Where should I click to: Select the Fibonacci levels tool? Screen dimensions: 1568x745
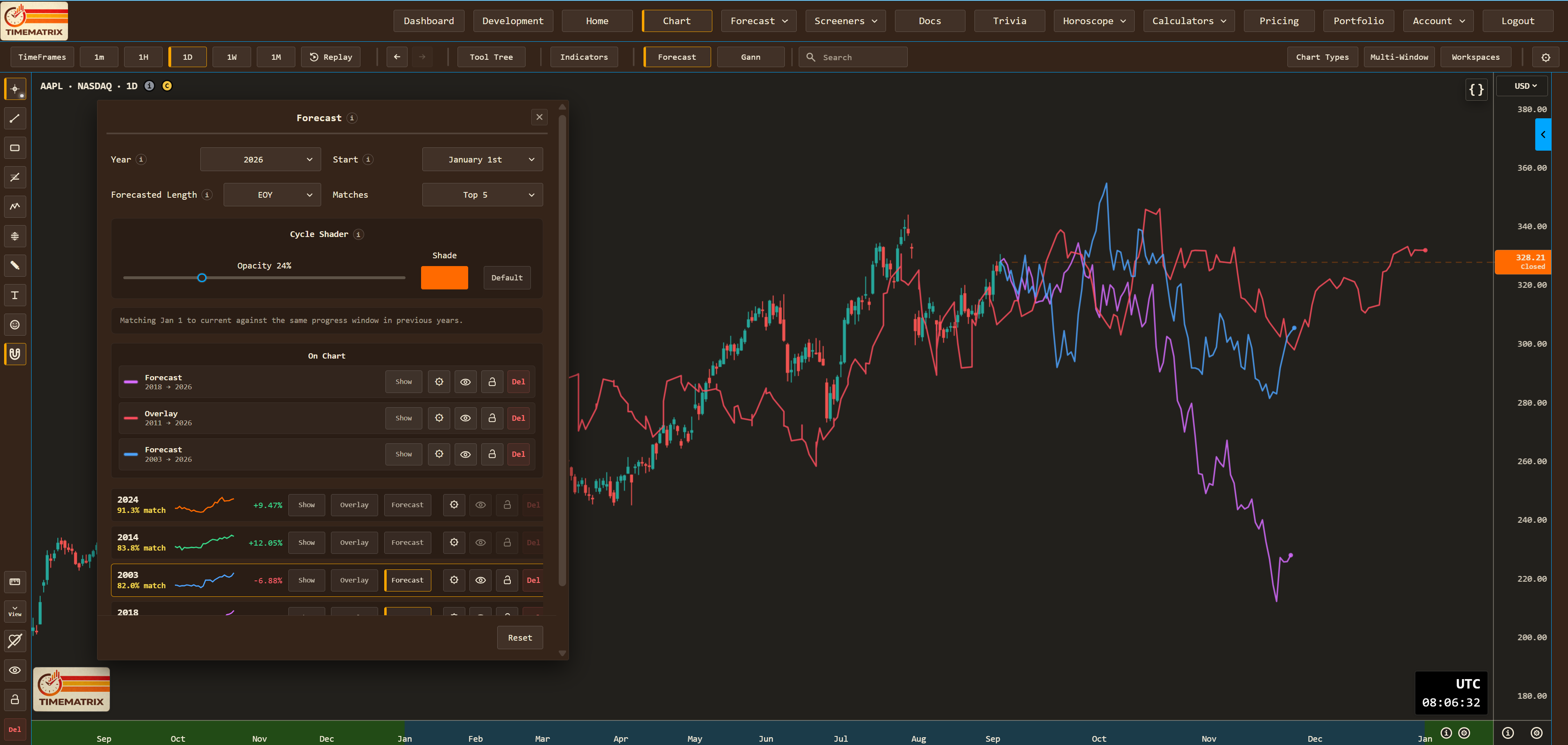point(15,236)
